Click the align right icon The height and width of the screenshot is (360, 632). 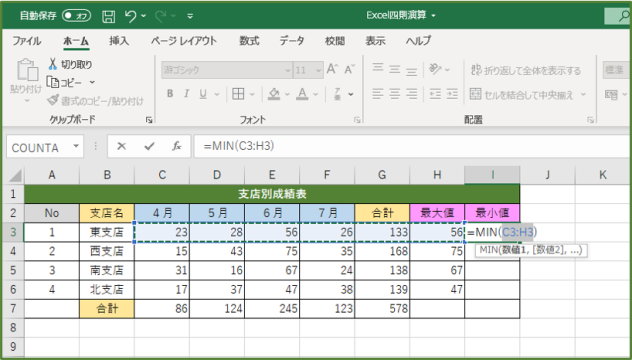click(x=412, y=94)
